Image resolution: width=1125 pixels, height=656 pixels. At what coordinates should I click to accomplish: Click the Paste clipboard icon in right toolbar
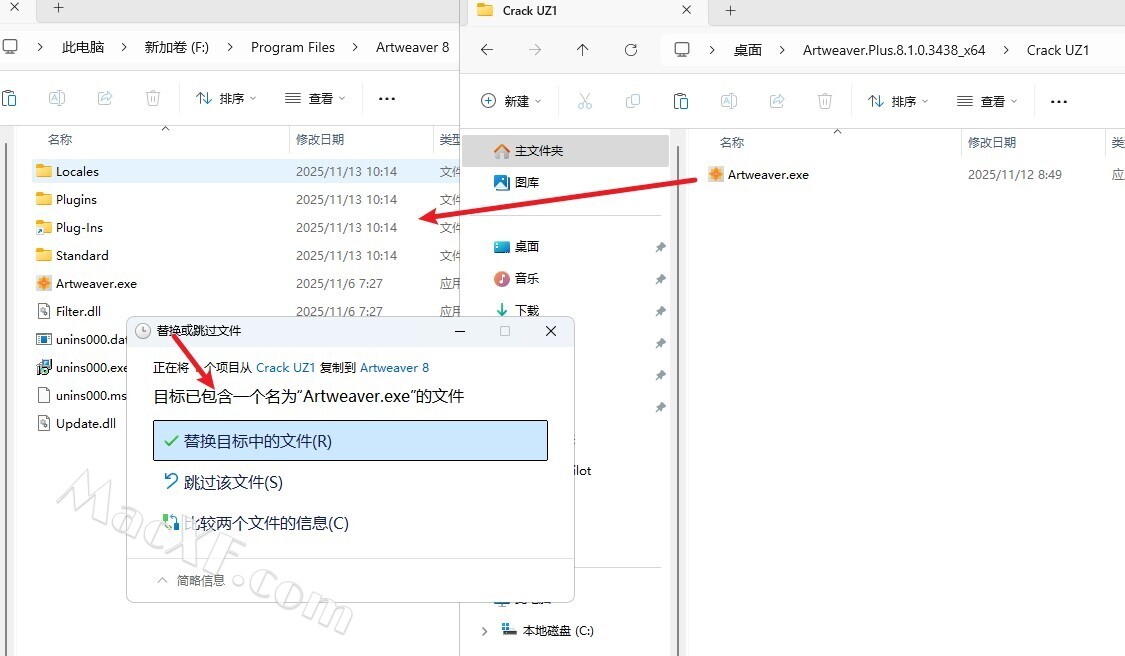681,101
